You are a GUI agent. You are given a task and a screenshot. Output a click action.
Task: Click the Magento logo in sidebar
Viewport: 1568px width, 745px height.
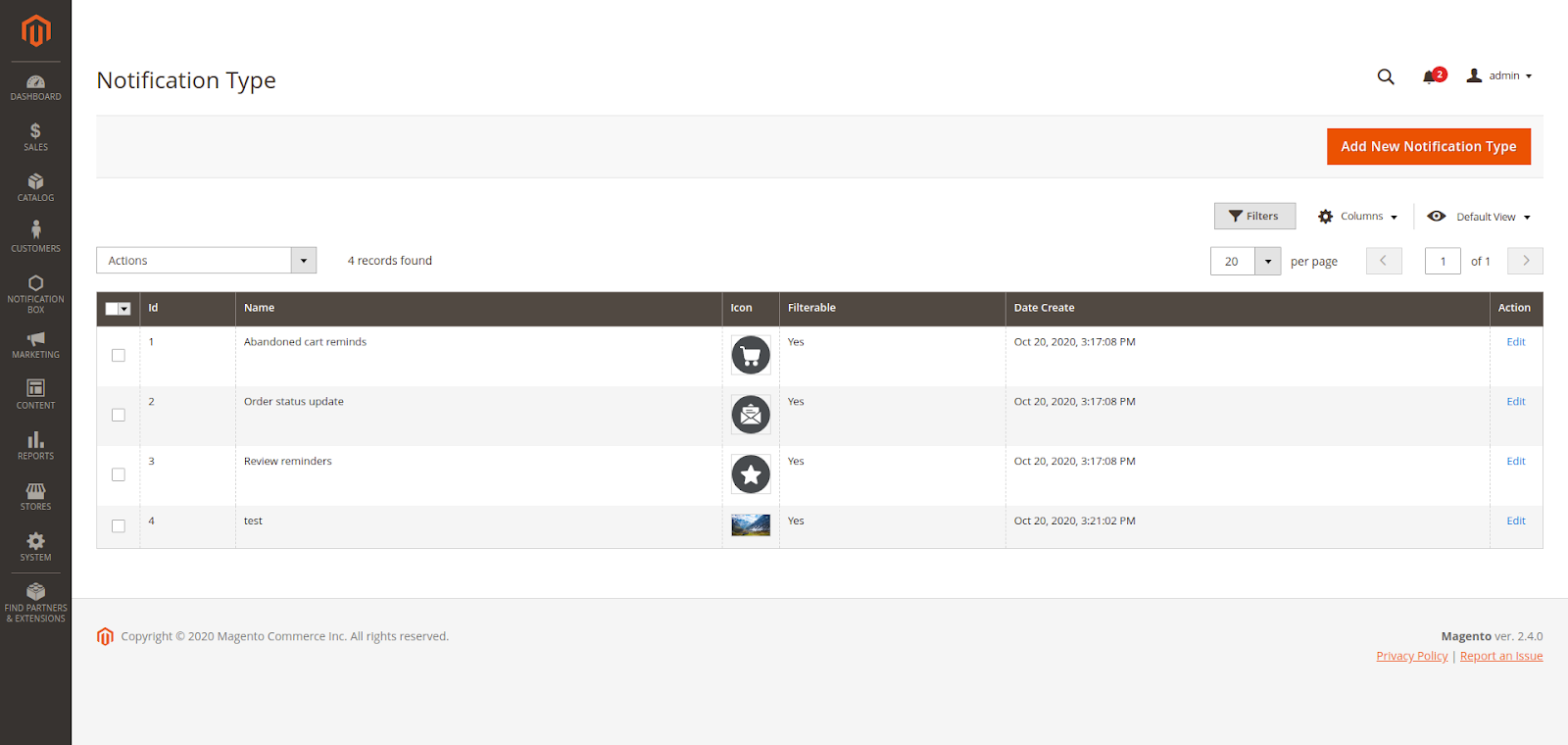(35, 30)
